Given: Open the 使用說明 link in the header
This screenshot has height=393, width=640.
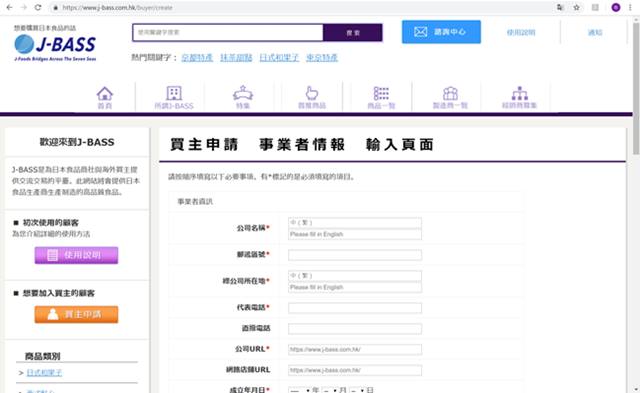Looking at the screenshot, I should (521, 32).
